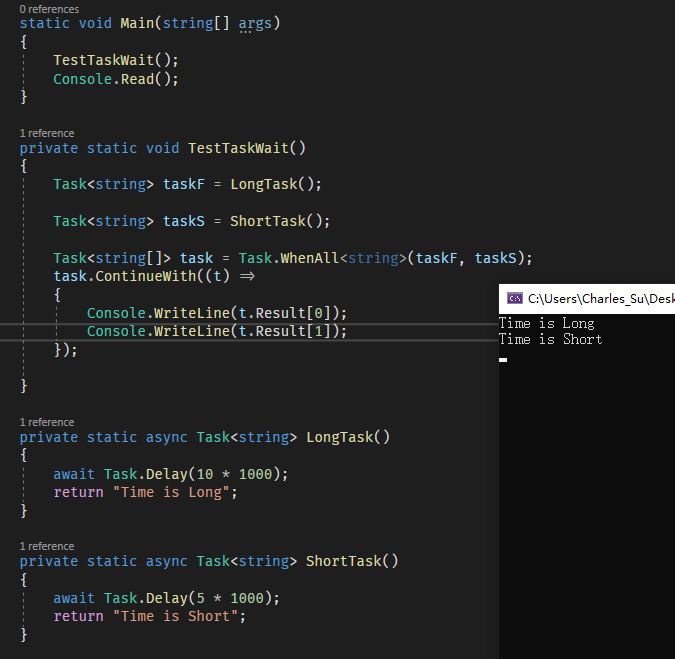Click the ShortTask method declaration name

(x=344, y=561)
